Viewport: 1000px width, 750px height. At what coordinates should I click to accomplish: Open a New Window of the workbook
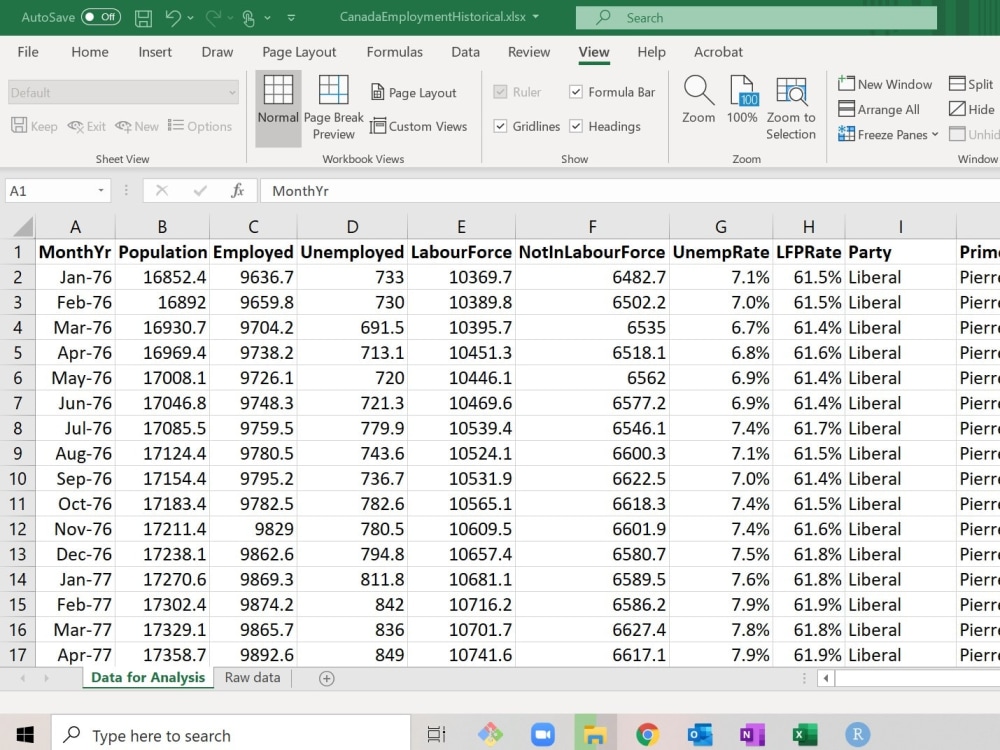tap(884, 84)
